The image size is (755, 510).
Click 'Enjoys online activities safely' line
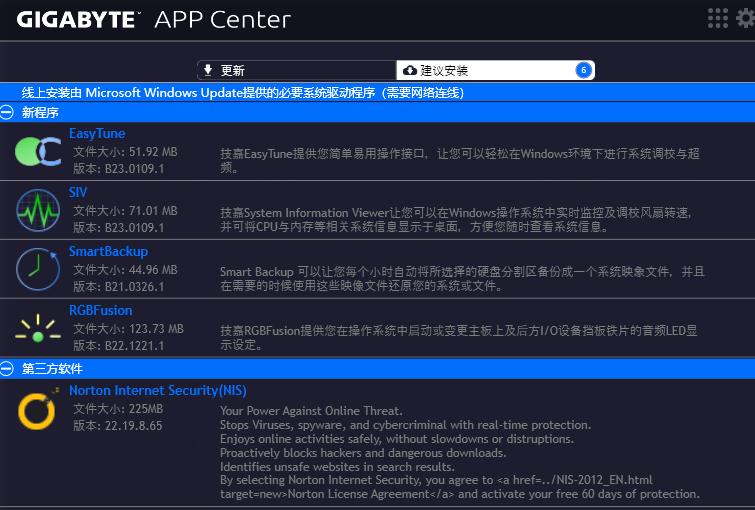point(397,439)
